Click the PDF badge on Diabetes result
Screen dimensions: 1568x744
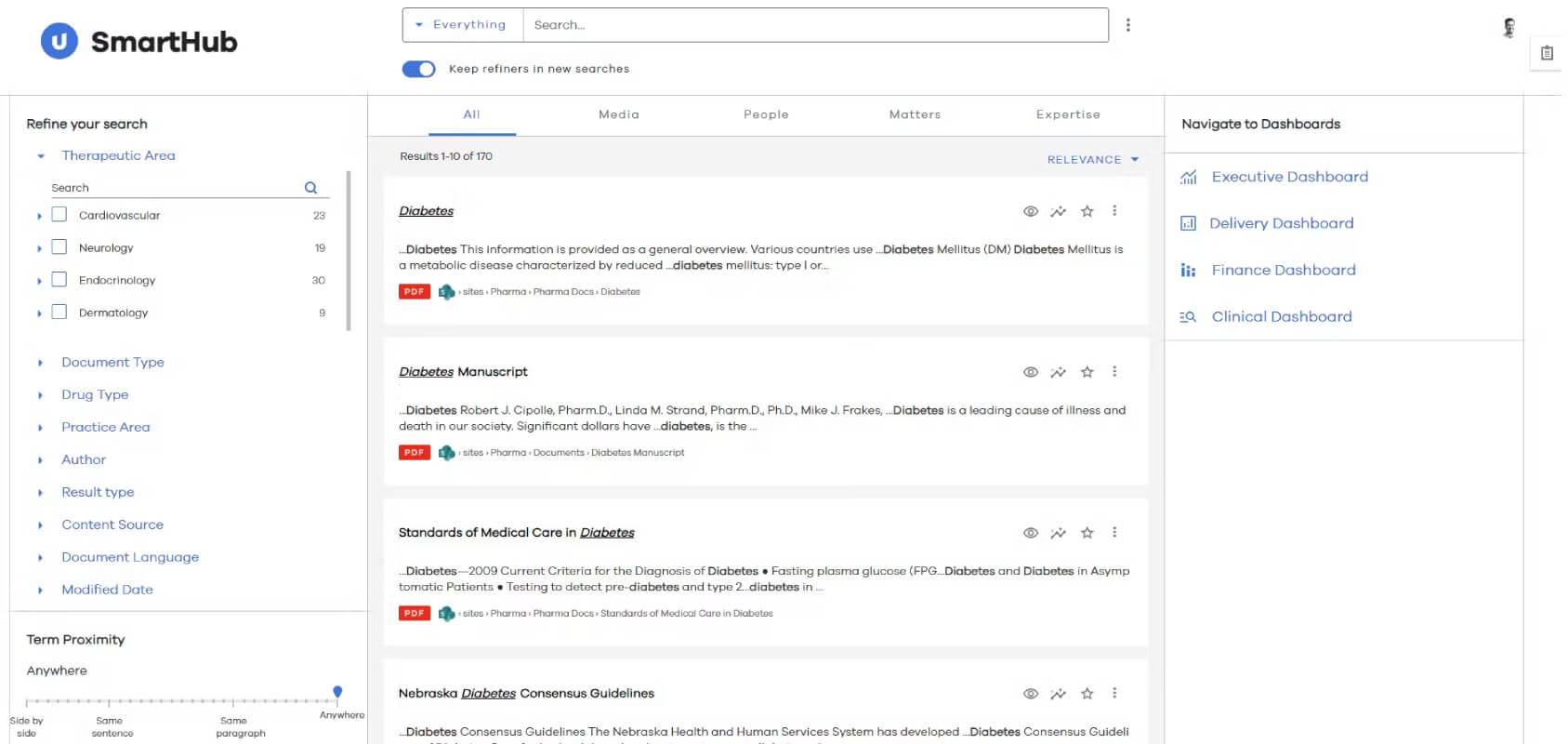point(415,292)
